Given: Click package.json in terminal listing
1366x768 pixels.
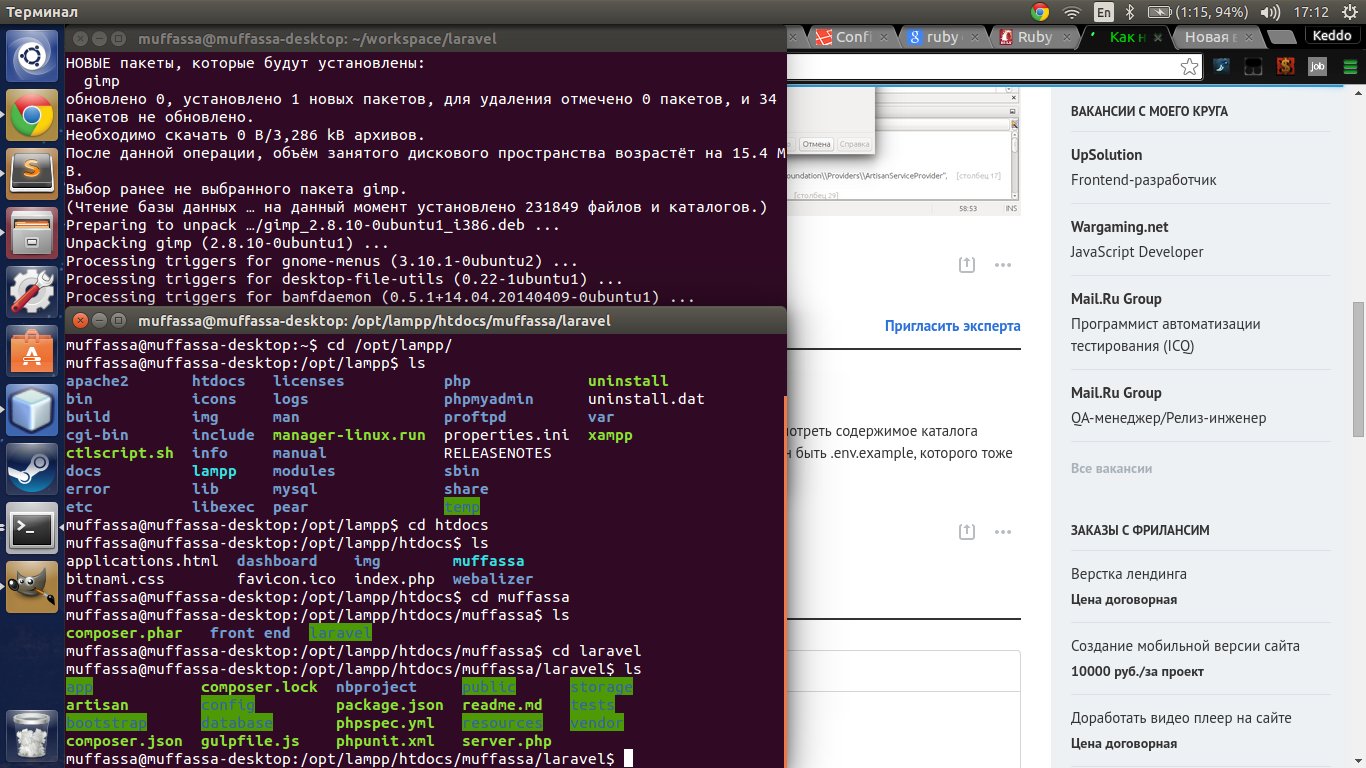Looking at the screenshot, I should (x=390, y=705).
